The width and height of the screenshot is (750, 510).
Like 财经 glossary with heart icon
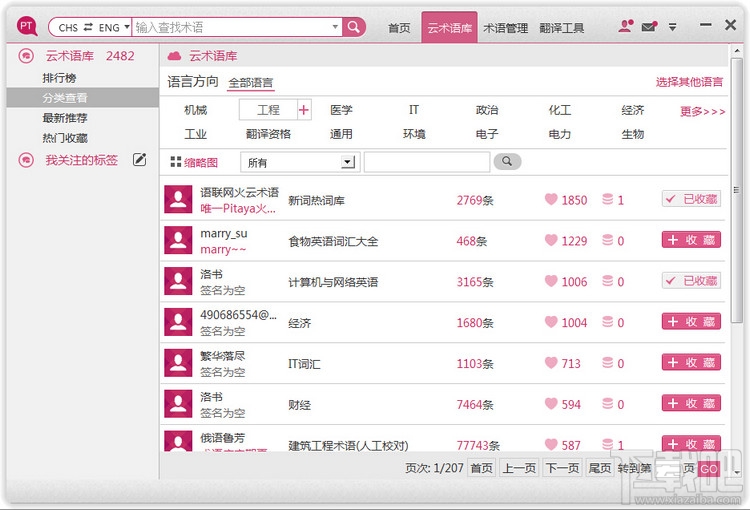pyautogui.click(x=551, y=403)
